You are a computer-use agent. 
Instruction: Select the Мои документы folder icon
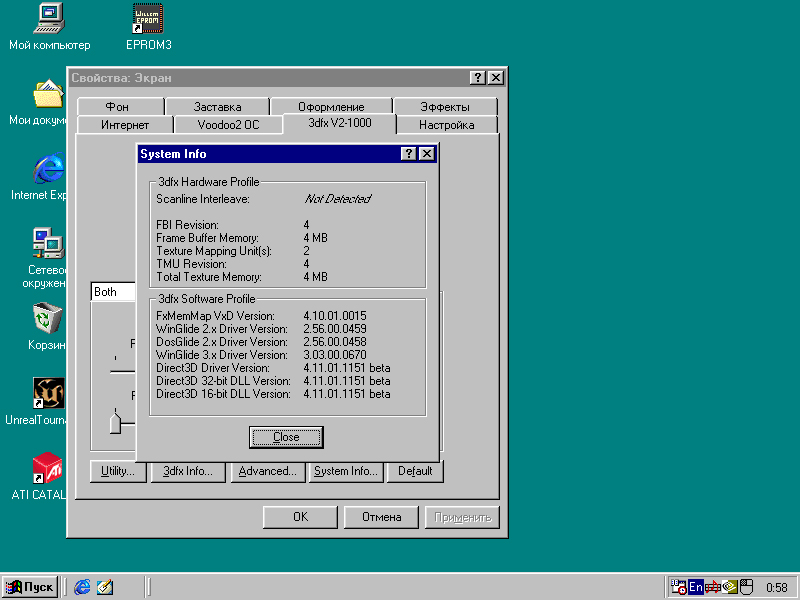(49, 93)
